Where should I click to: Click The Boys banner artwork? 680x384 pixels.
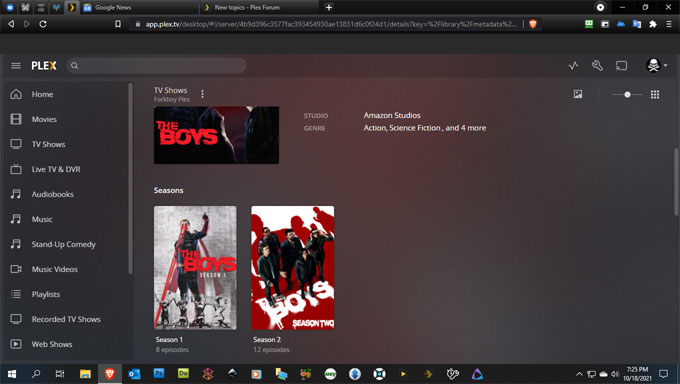point(216,135)
